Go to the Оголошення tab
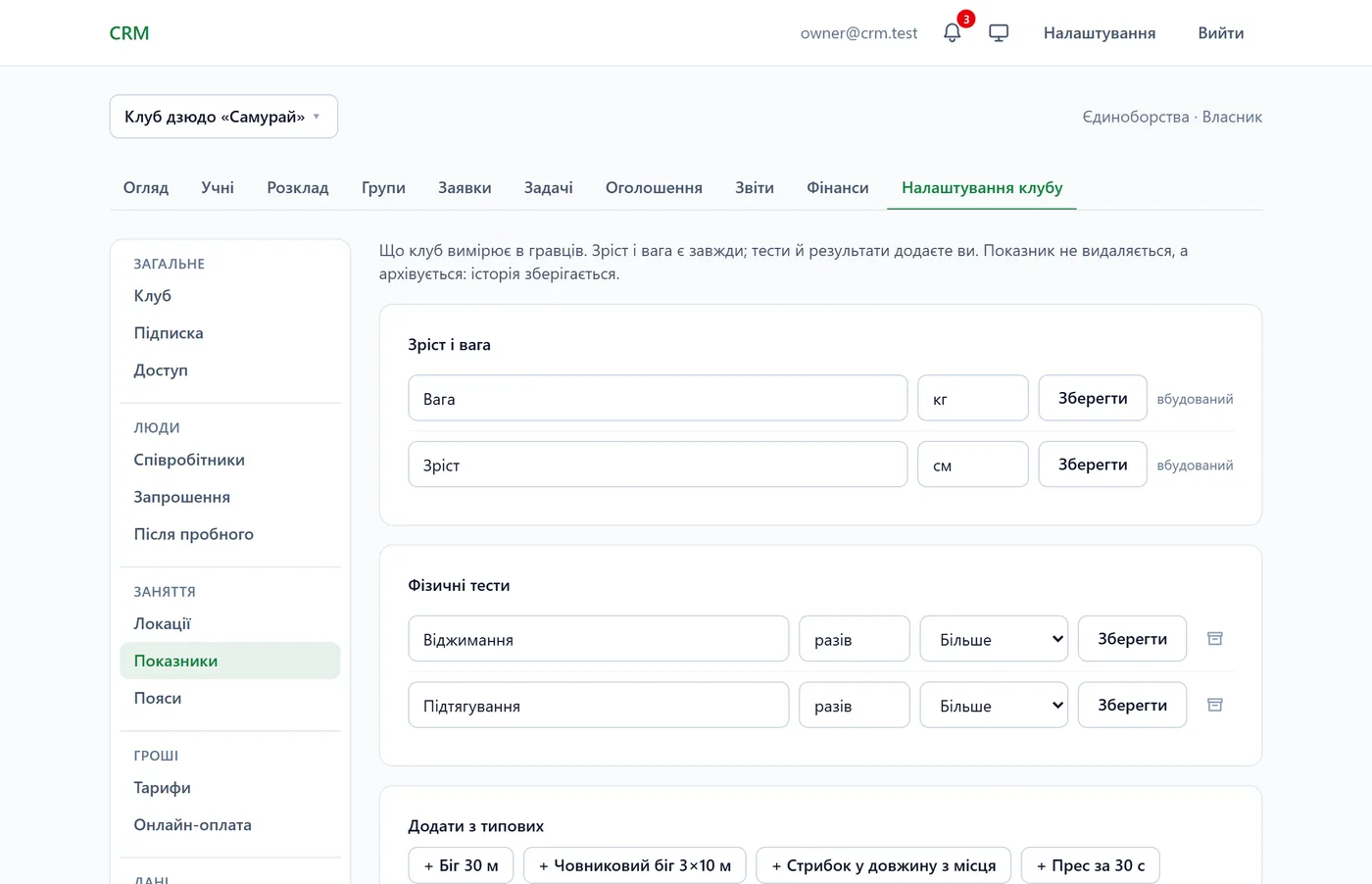Screen dimensions: 1372x884 click(x=654, y=187)
